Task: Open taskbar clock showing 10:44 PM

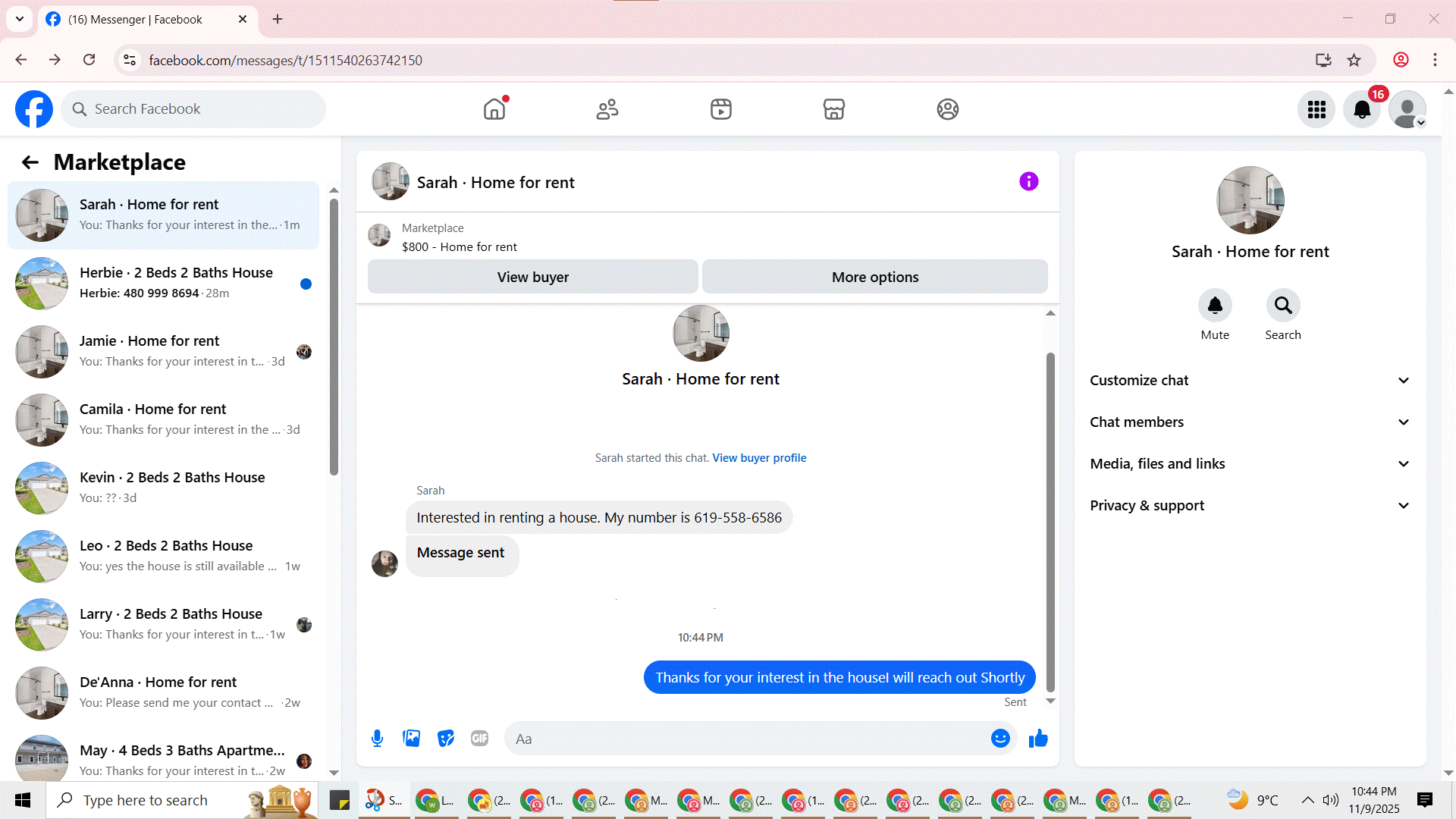Action: click(x=1373, y=800)
